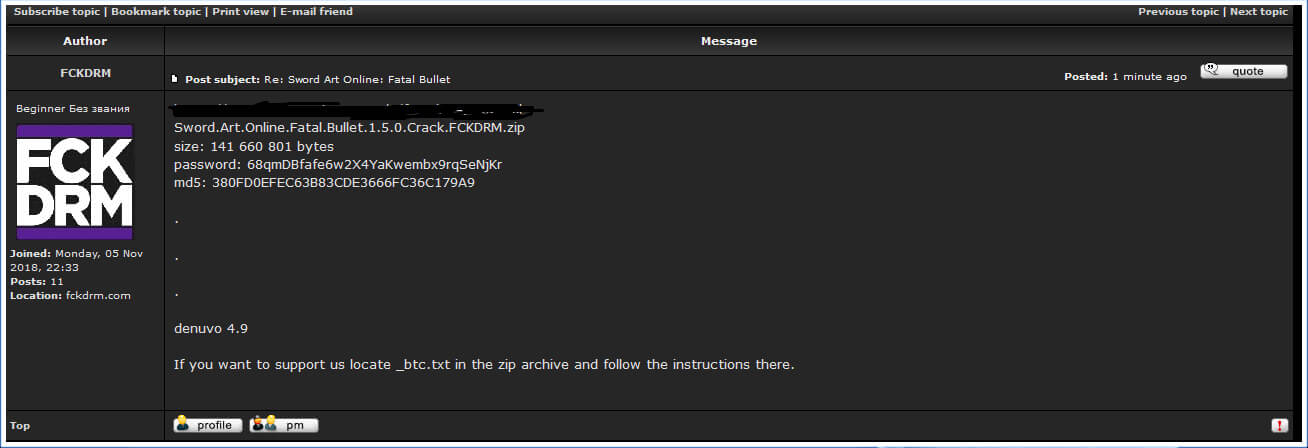Go to the Next topic link
The image size is (1308, 448).
(x=1259, y=12)
